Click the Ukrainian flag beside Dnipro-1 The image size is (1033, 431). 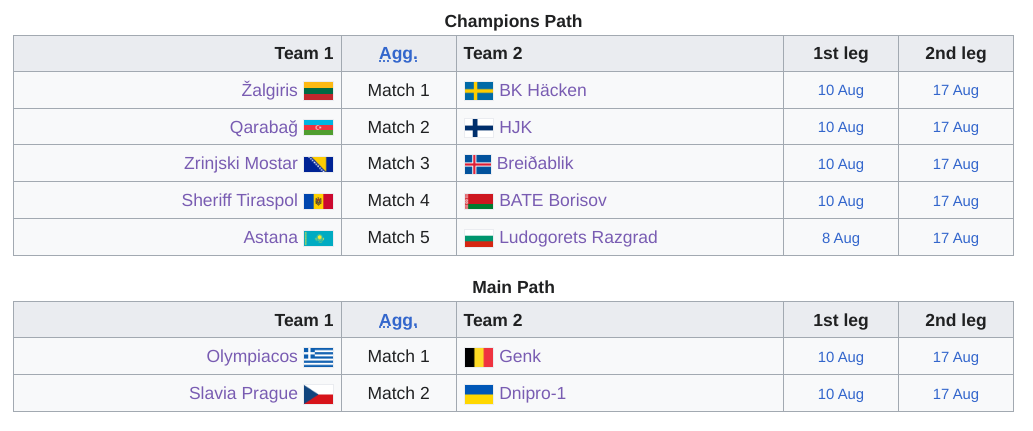[x=479, y=394]
